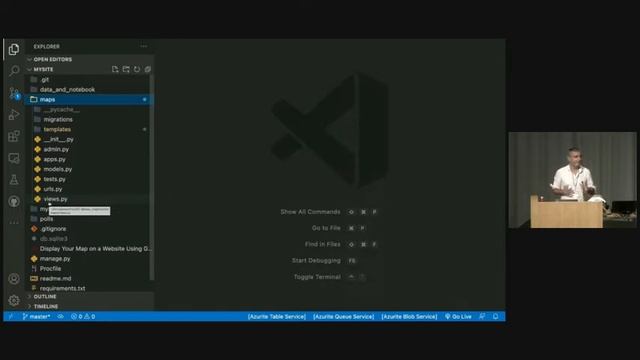Click Find in Files shortcut hint
The height and width of the screenshot is (360, 640).
[341, 244]
